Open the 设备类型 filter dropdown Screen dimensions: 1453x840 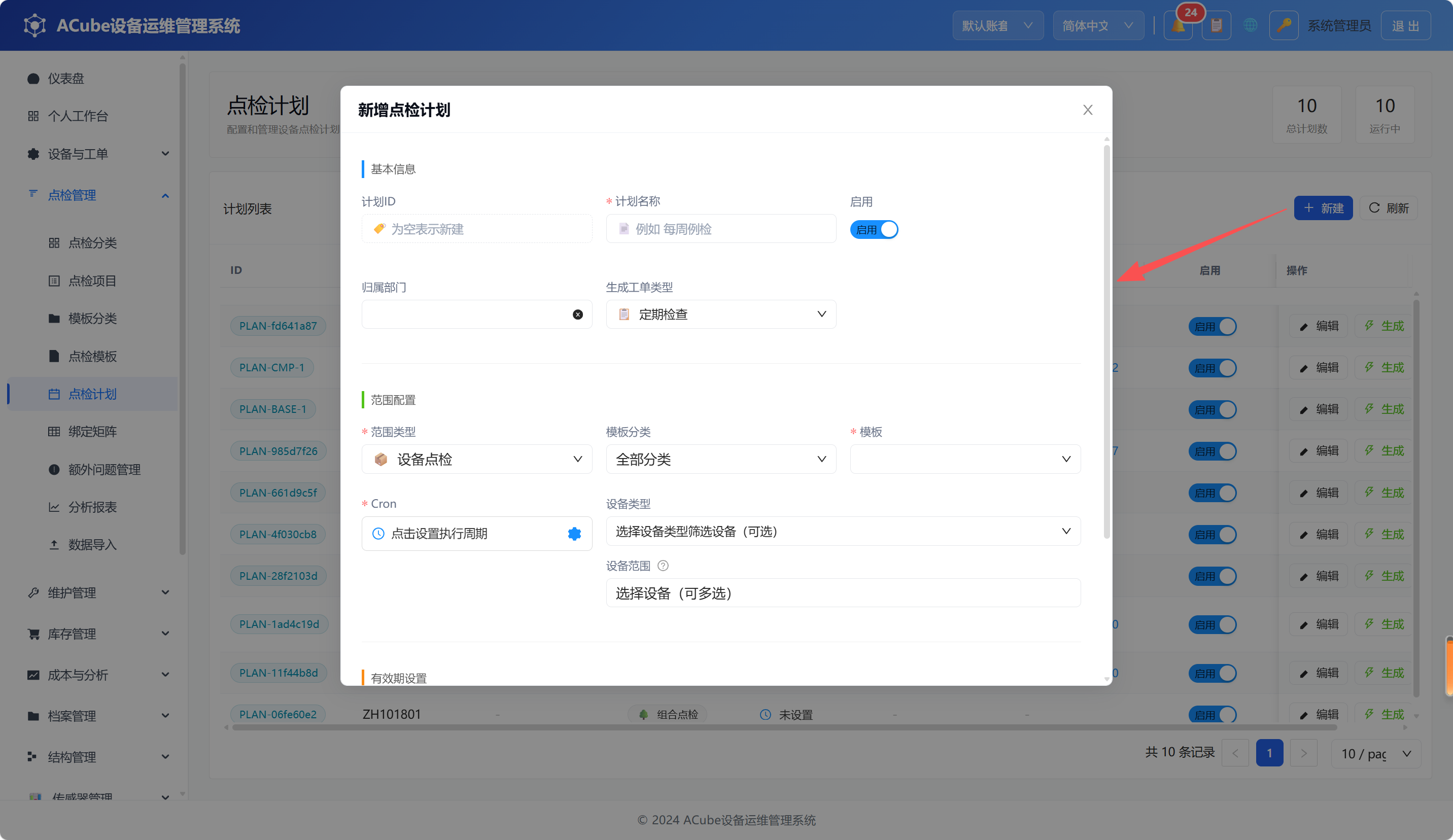(843, 531)
